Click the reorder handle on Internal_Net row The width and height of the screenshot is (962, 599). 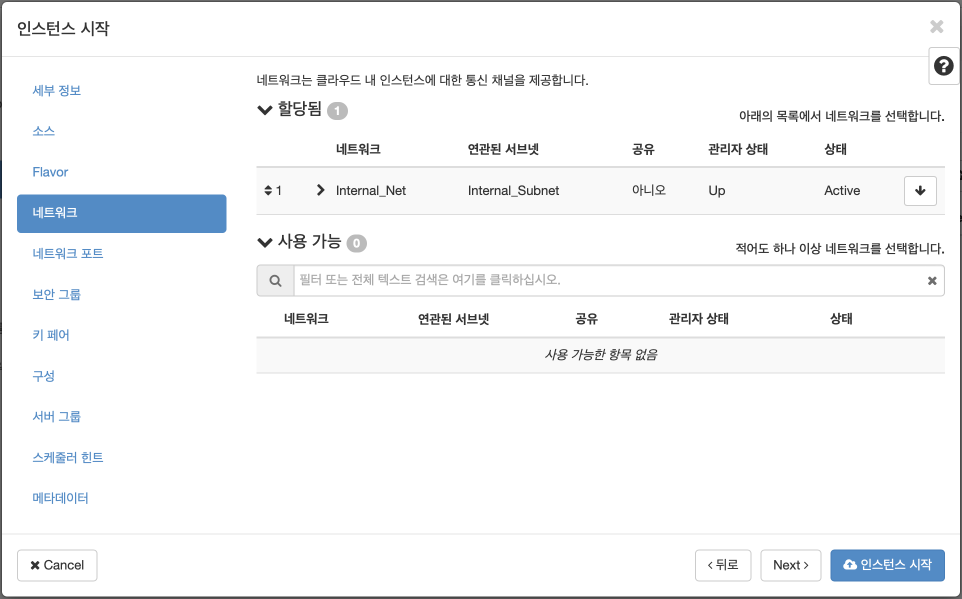pos(268,190)
